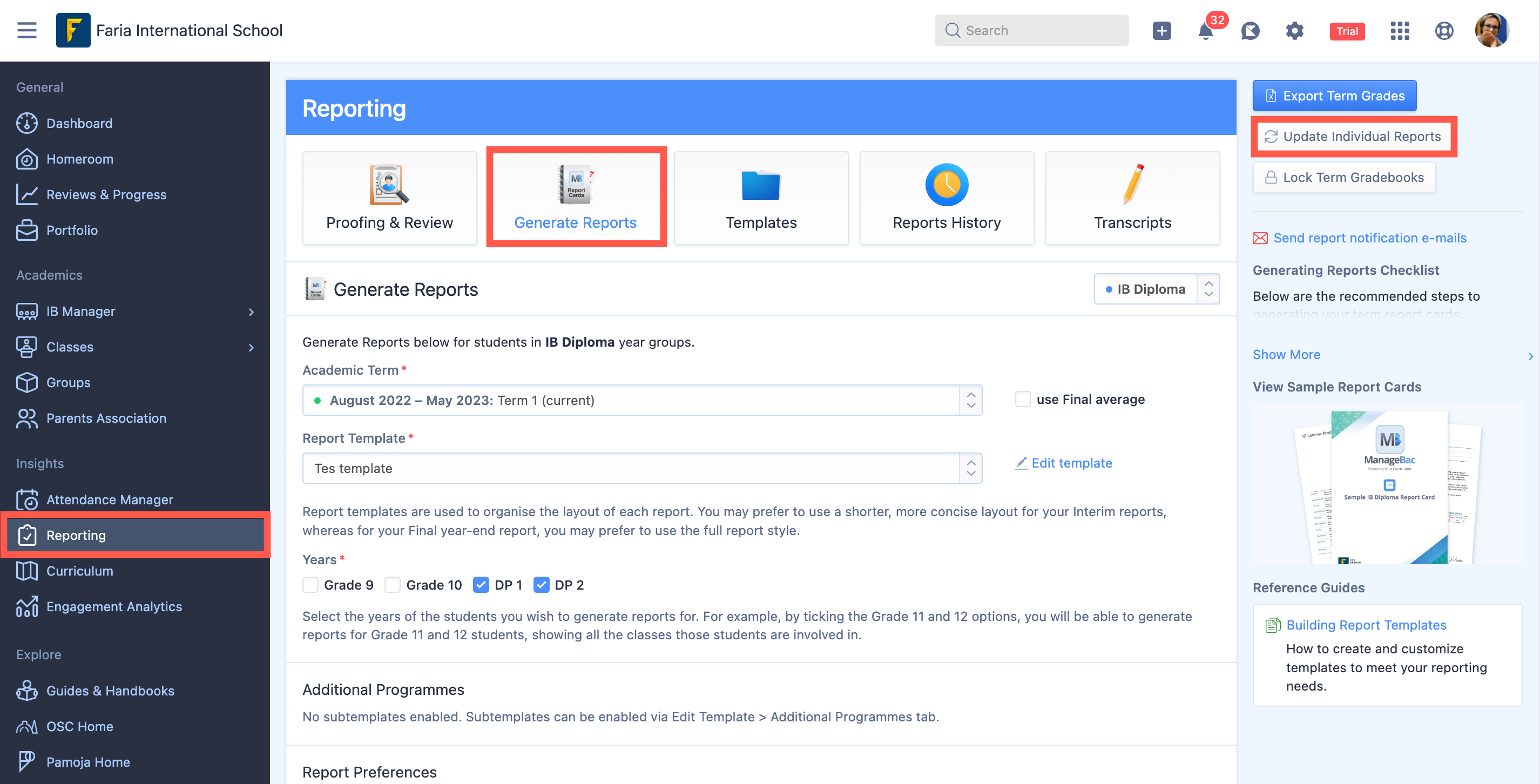1540x784 pixels.
Task: Open the hamburger navigation menu
Action: coord(27,30)
